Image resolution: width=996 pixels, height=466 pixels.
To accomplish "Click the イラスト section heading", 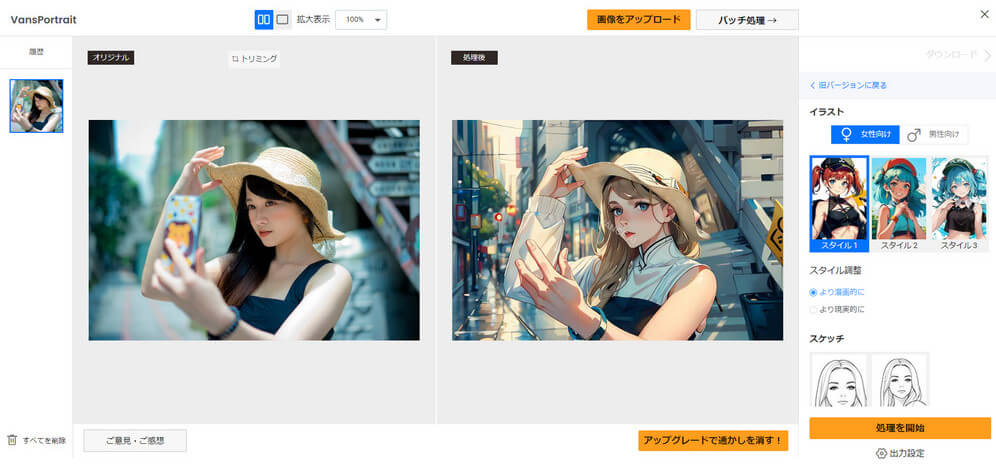I will pyautogui.click(x=827, y=112).
